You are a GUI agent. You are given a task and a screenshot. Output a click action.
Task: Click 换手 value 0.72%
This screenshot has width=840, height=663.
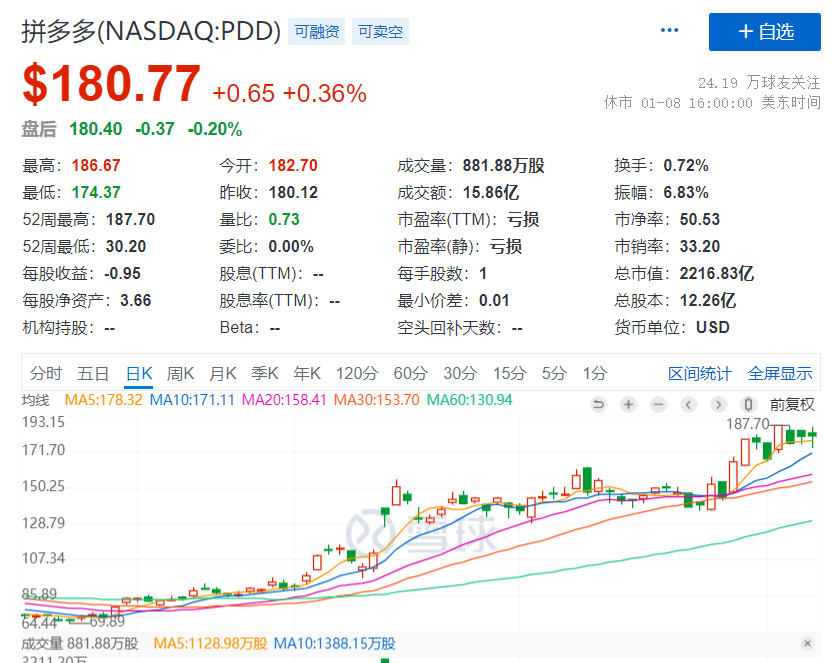tap(686, 165)
